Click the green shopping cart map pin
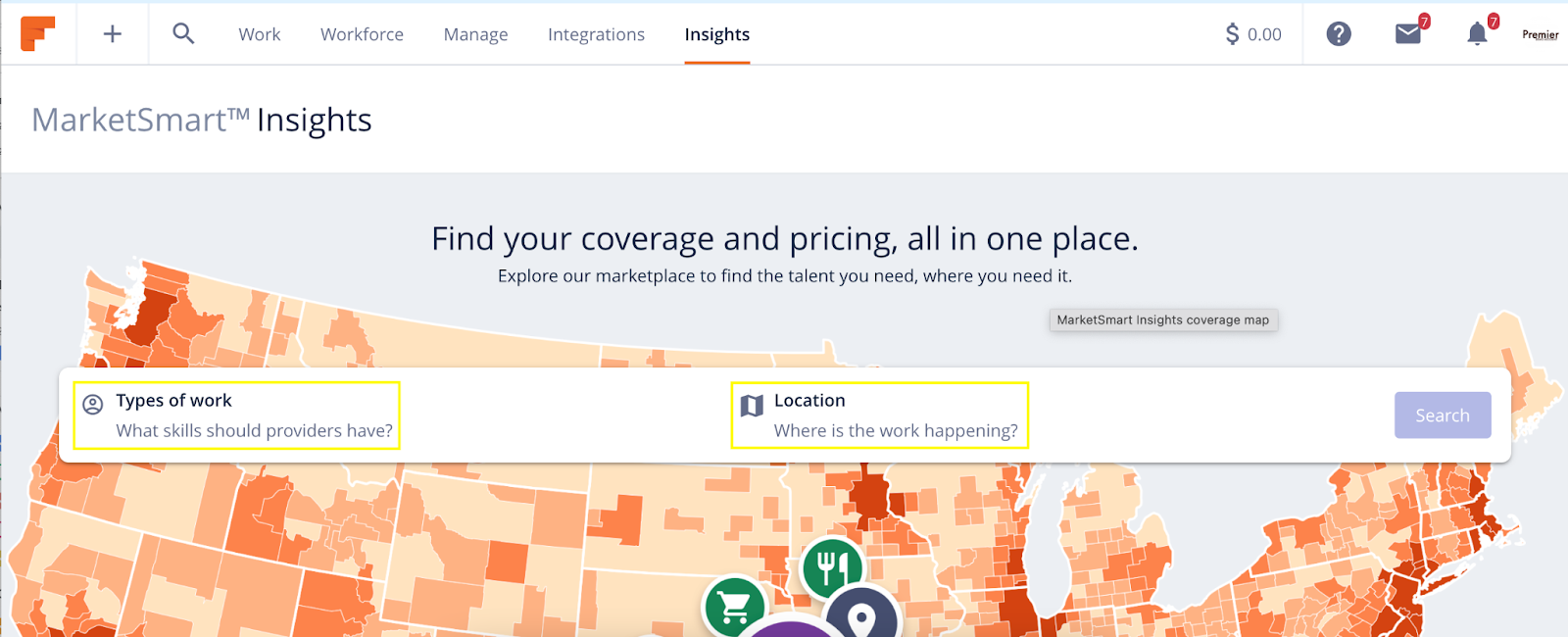 pos(734,606)
